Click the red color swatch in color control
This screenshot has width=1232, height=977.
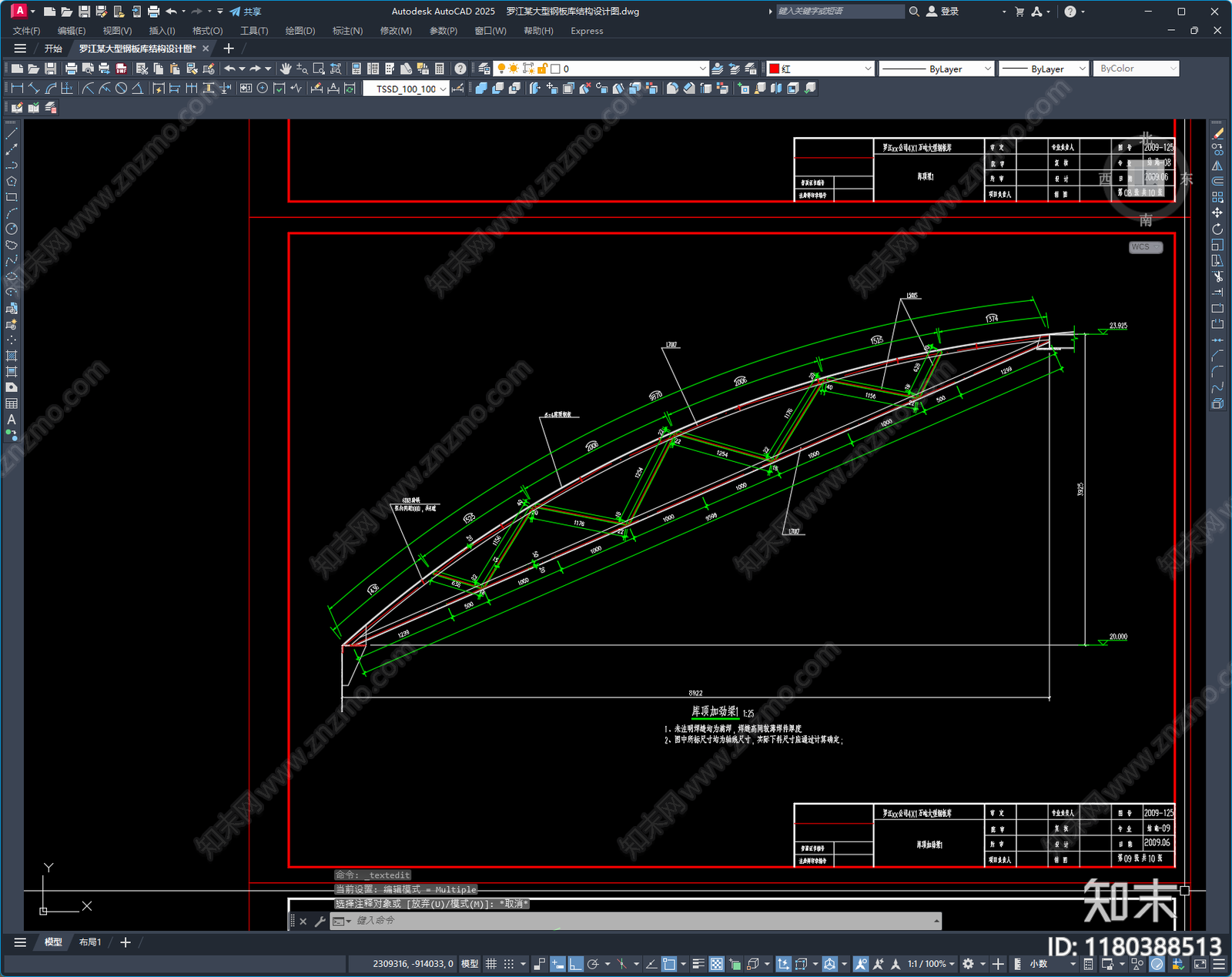click(x=775, y=69)
